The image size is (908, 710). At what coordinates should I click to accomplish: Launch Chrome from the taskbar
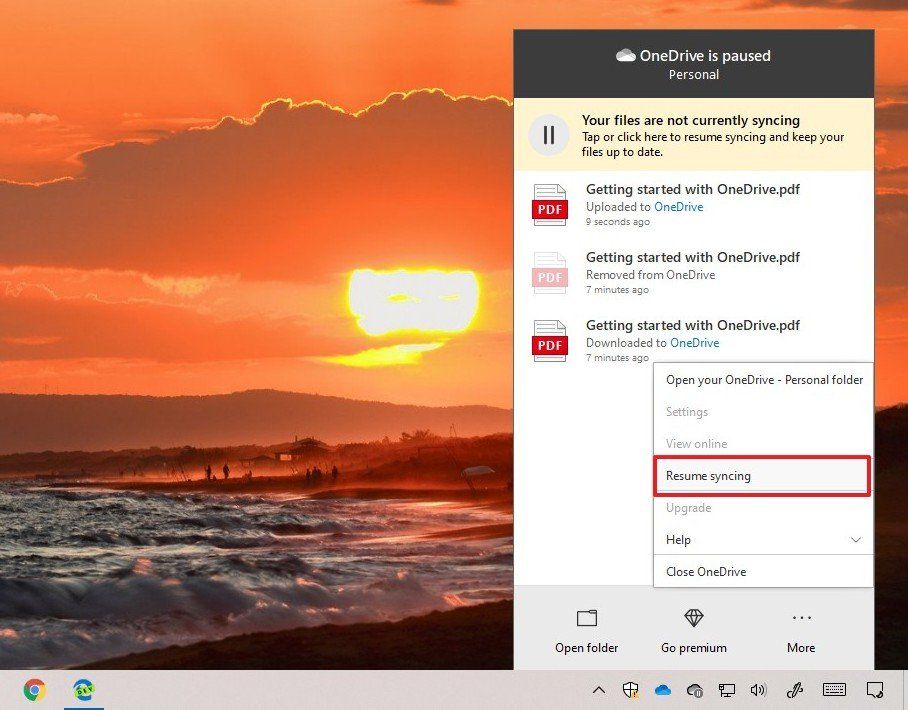point(36,689)
